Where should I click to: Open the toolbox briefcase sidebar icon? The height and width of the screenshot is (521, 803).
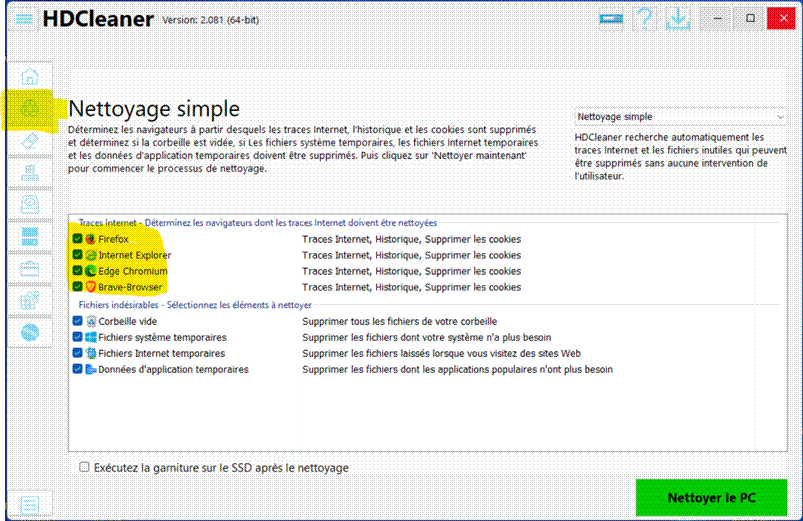(x=30, y=269)
